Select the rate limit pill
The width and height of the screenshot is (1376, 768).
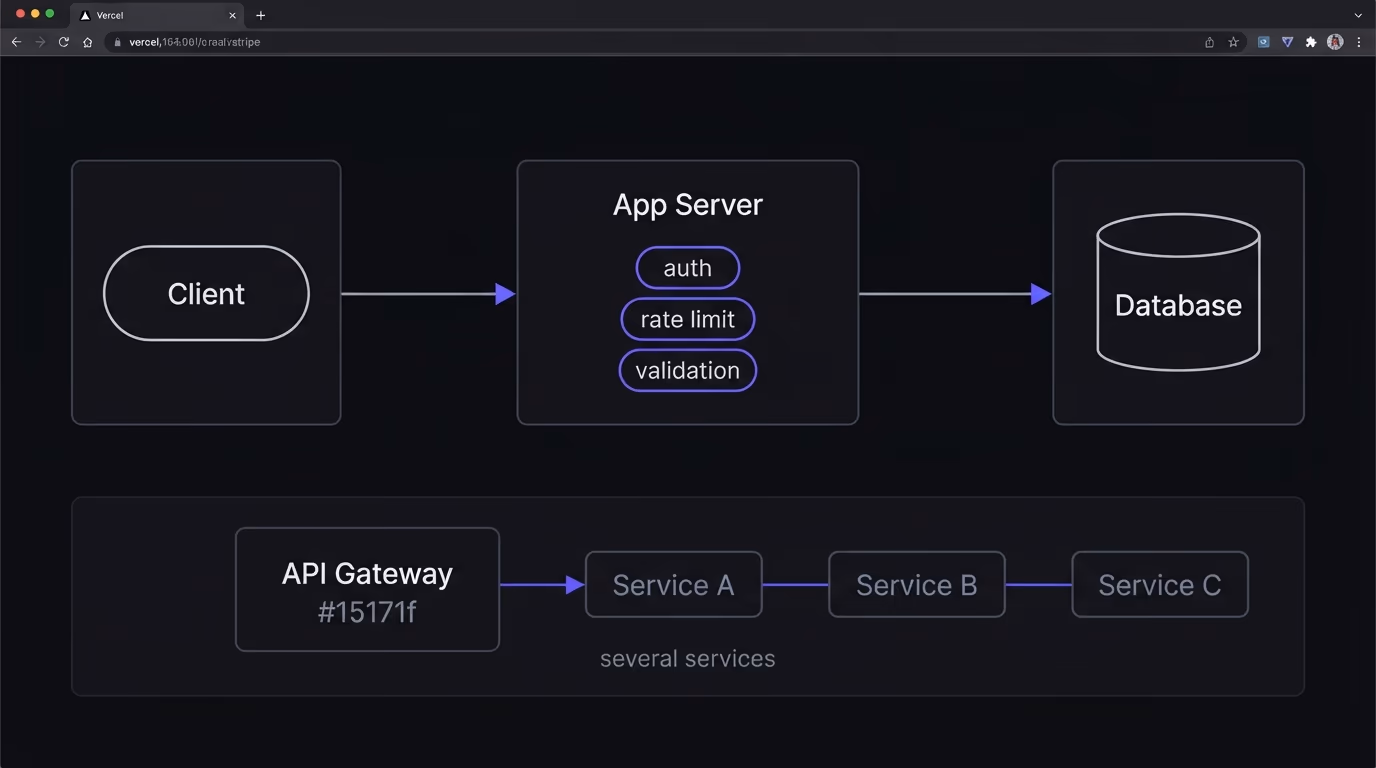pos(688,319)
